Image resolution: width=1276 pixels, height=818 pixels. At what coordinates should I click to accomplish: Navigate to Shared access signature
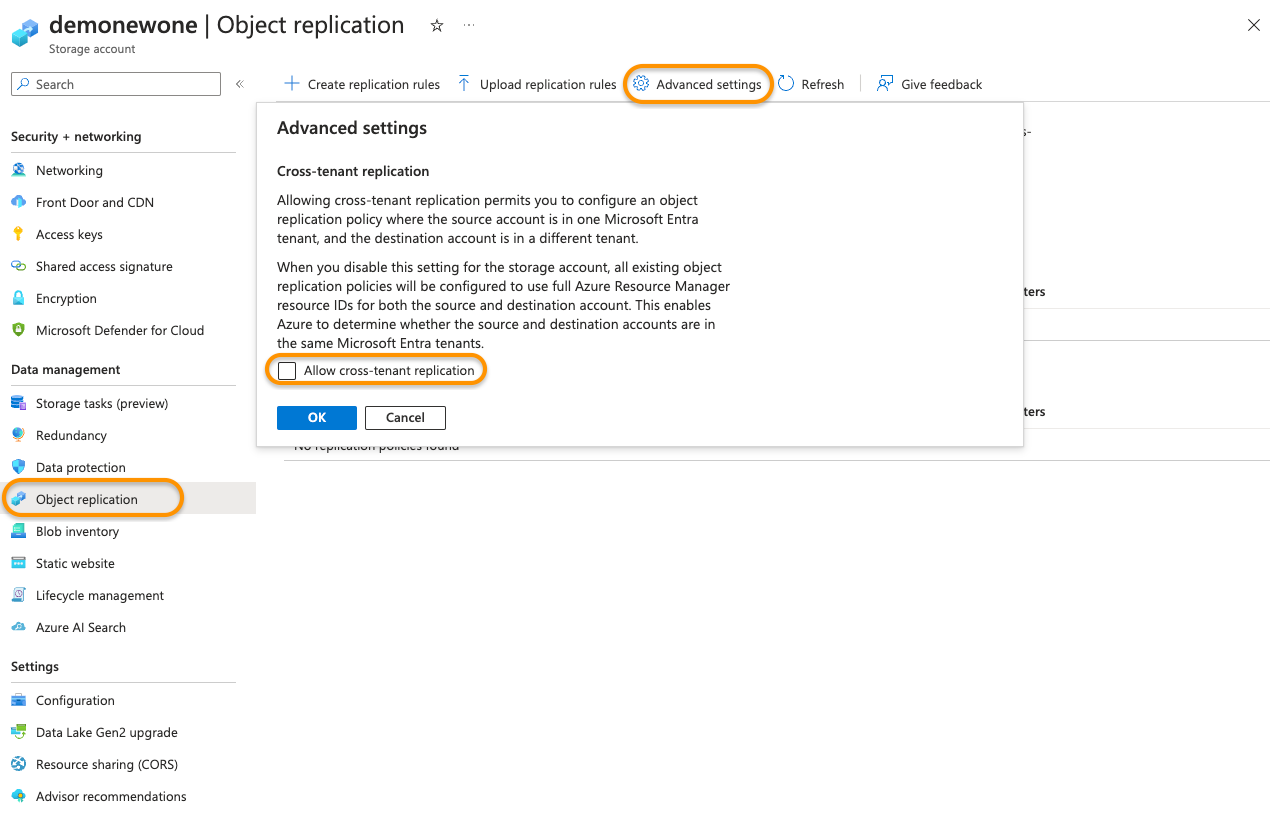(x=104, y=267)
